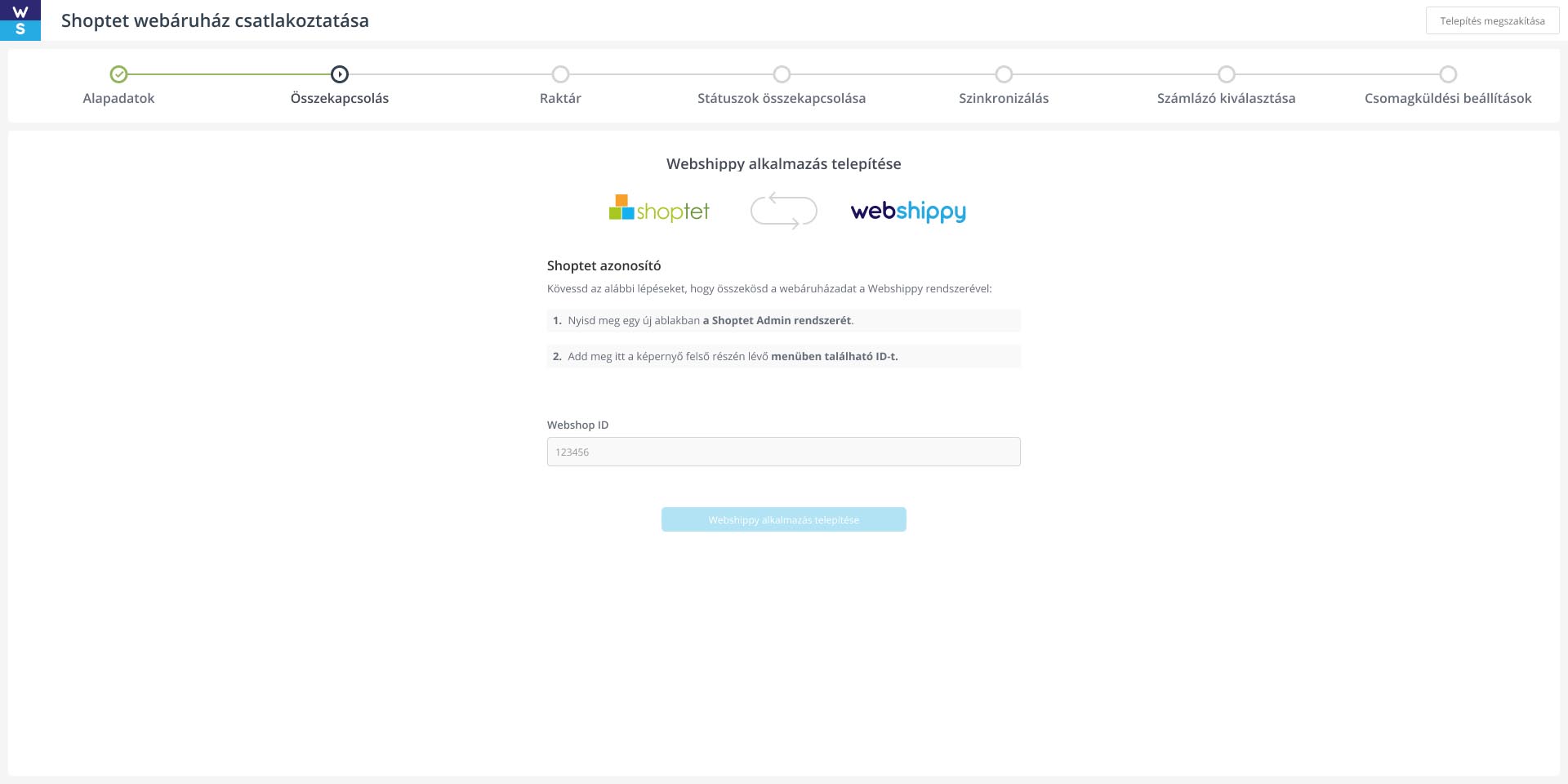The image size is (1568, 784).
Task: Click the 'Shoptet webáruház csatlakoztatása' page title
Action: point(215,20)
